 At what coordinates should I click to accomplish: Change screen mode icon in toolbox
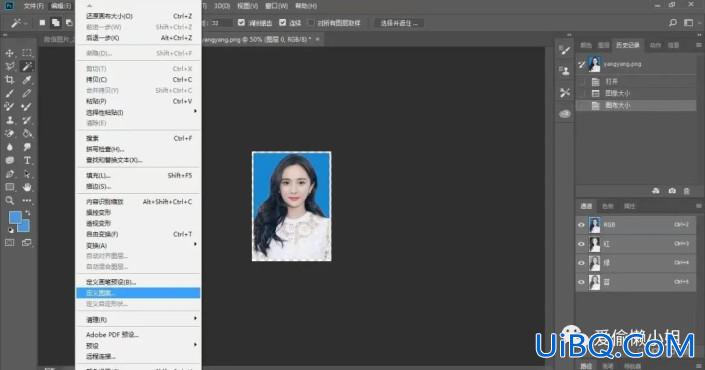27,243
